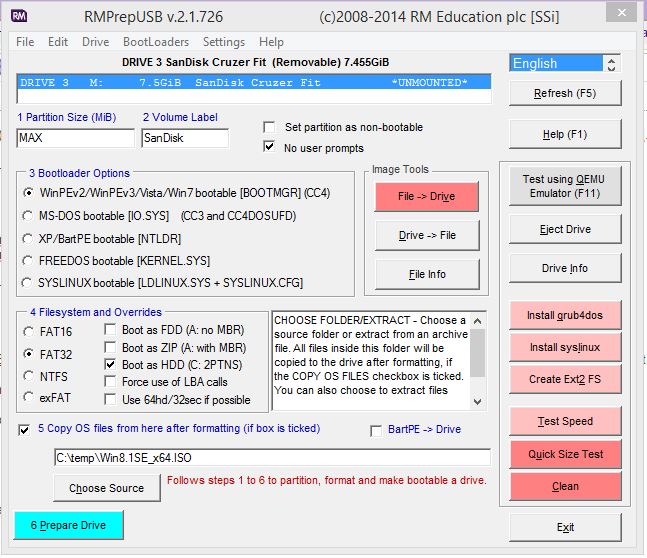Open the Edit menu
The width and height of the screenshot is (647, 558).
(x=58, y=42)
